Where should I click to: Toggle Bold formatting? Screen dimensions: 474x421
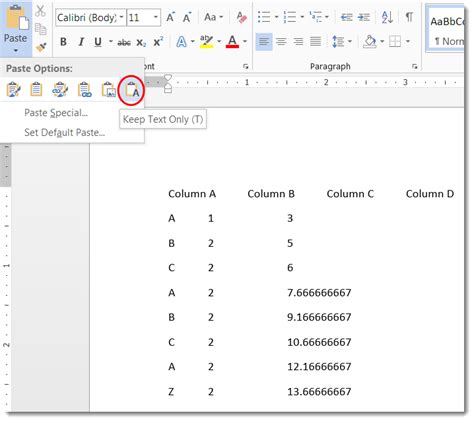point(63,42)
